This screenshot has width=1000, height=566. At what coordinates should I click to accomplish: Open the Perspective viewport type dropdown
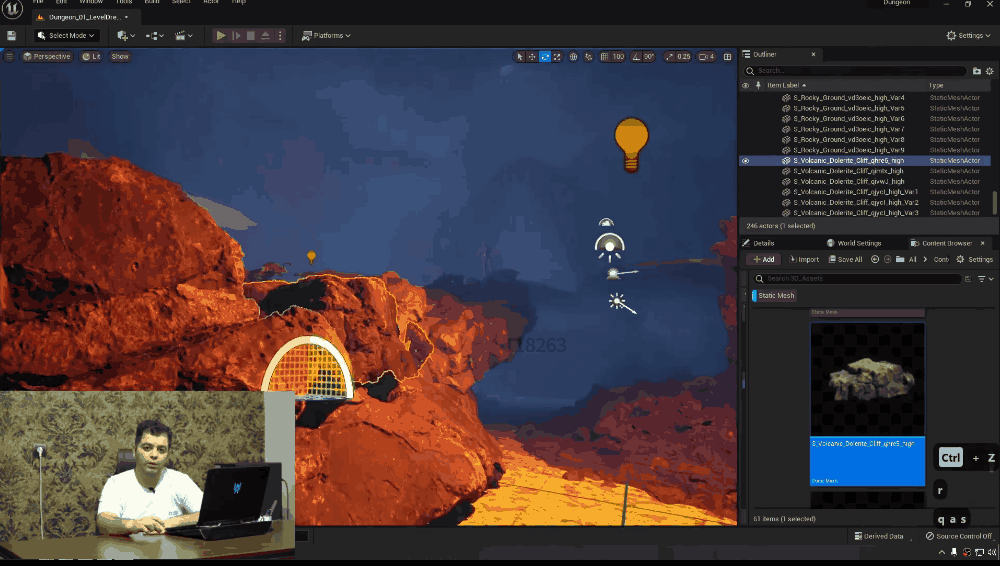[x=47, y=57]
